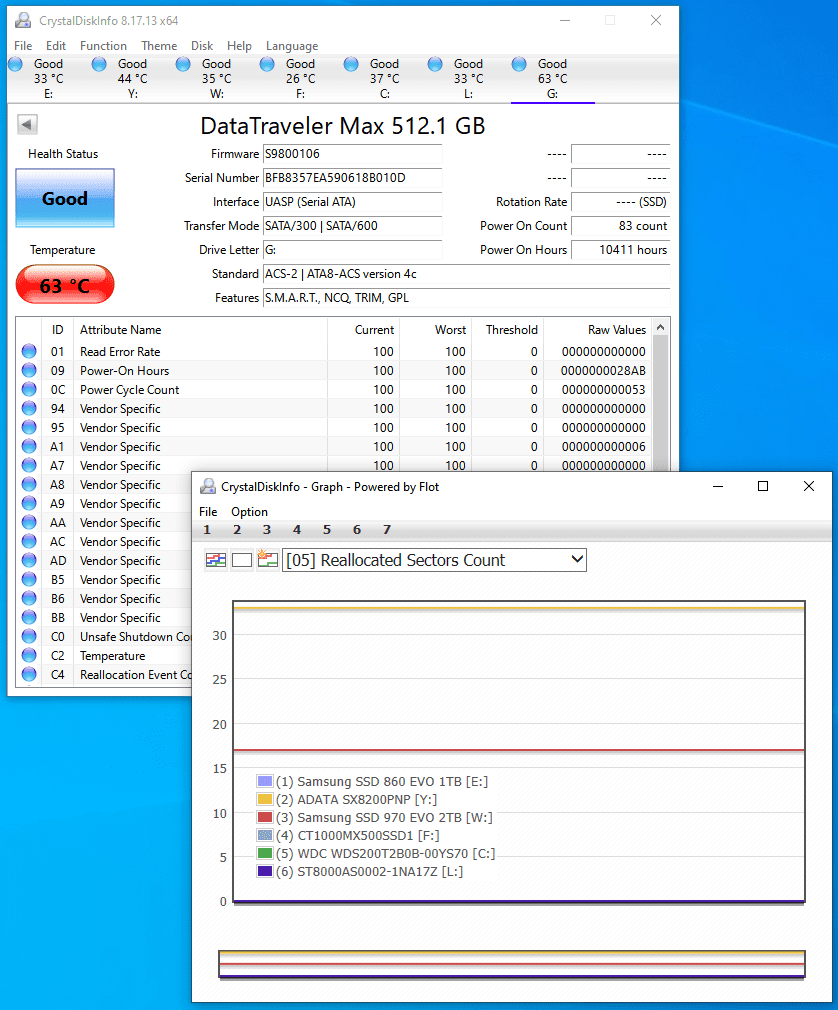
Task: Click the show-all-disks graph icon
Action: 216,560
